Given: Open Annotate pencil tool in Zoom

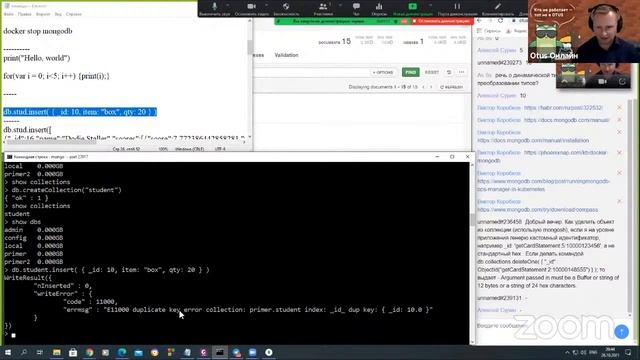Looking at the screenshot, I should (498, 8).
